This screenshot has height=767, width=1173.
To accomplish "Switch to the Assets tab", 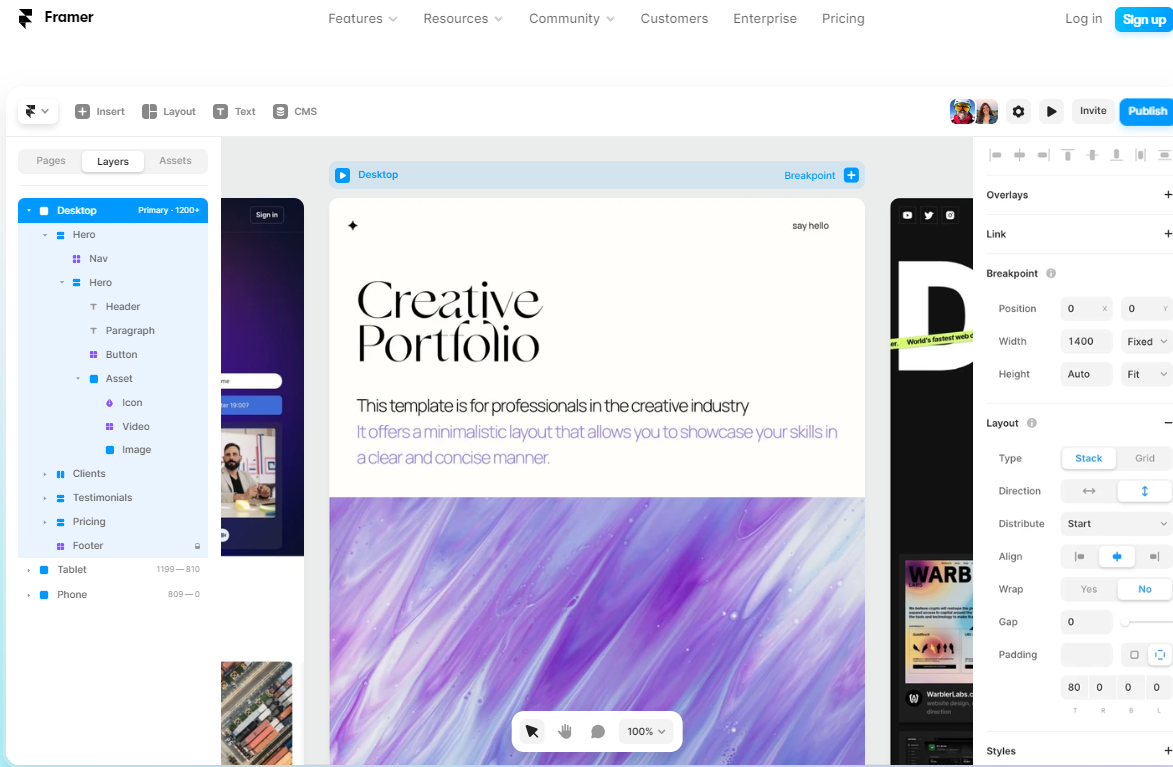I will click(x=175, y=161).
